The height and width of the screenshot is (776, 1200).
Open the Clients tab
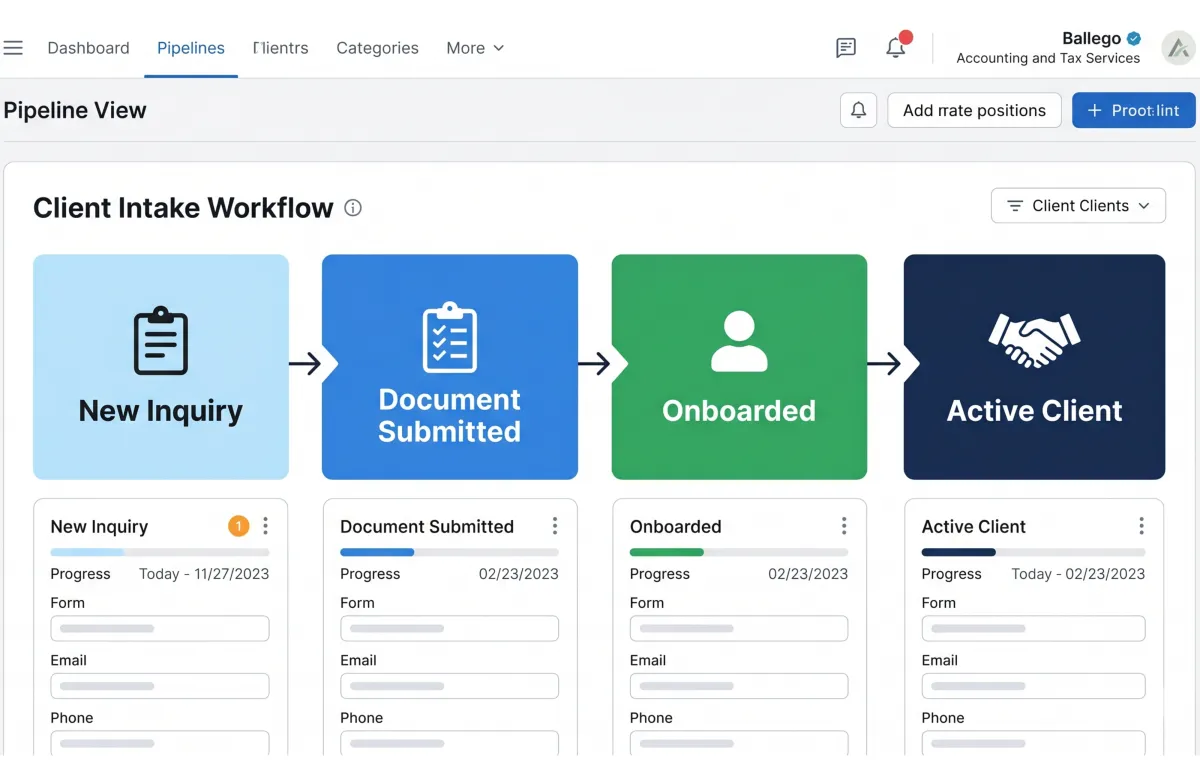pos(281,48)
